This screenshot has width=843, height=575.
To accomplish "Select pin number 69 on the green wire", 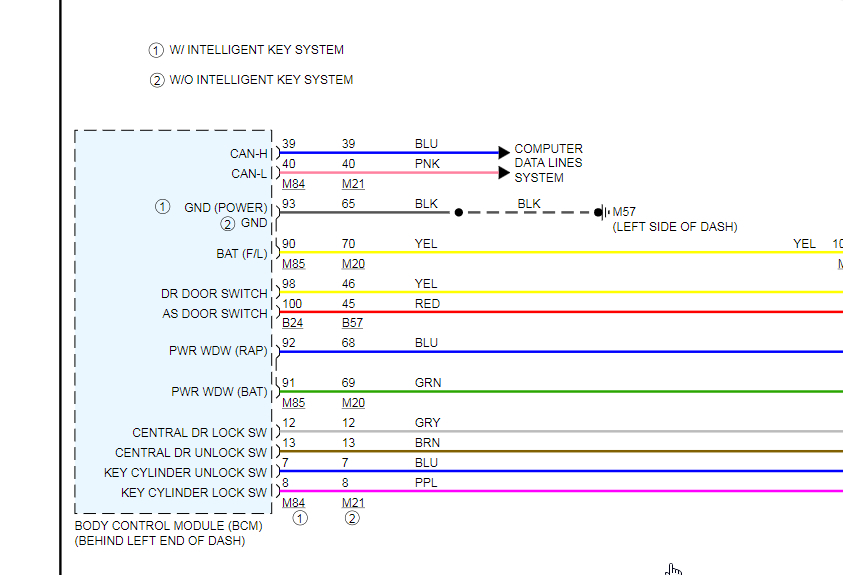I will 348,383.
